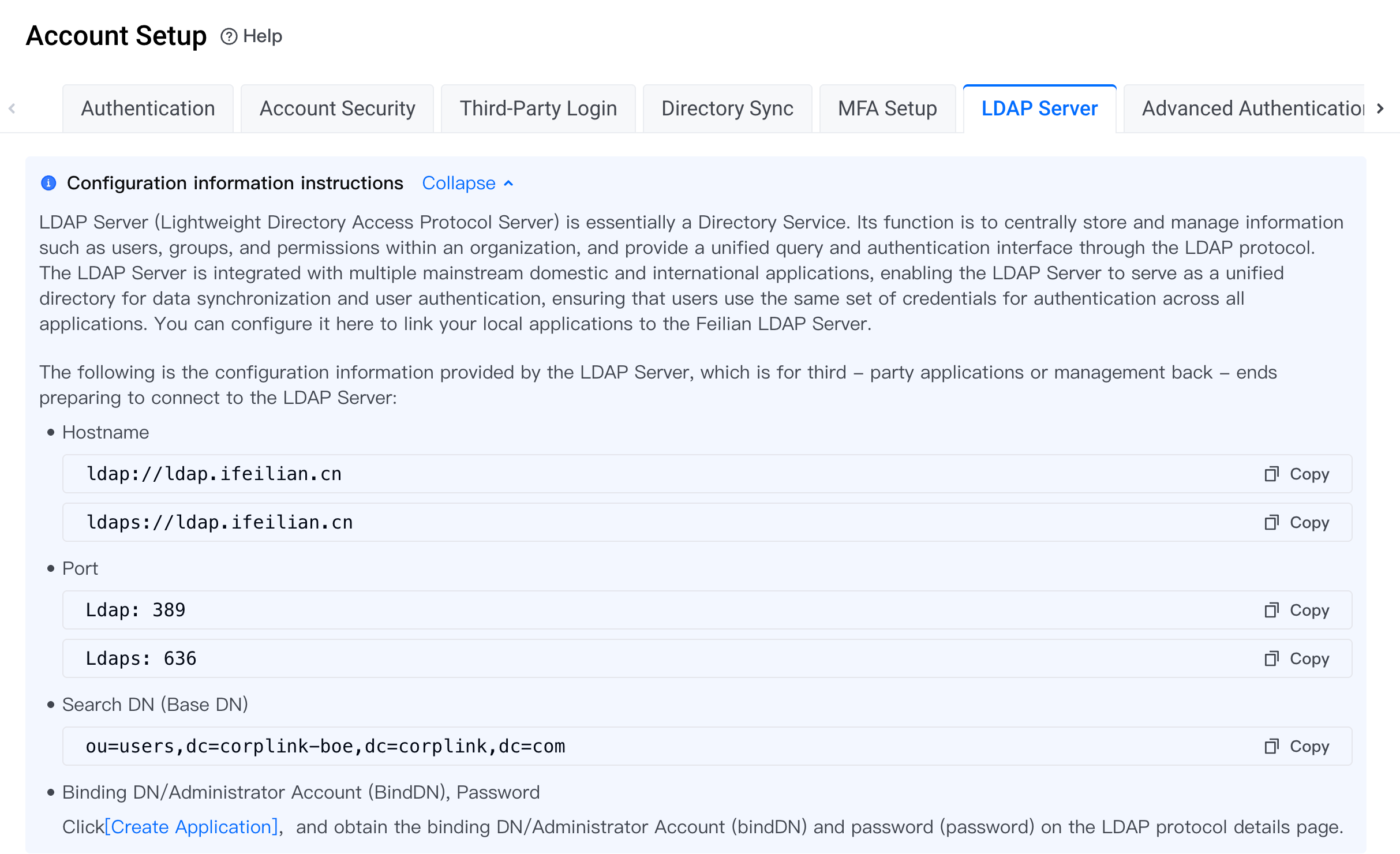Click the blue info icon beside Configuration instructions
Screen dimensions: 1400x854
coord(48,183)
